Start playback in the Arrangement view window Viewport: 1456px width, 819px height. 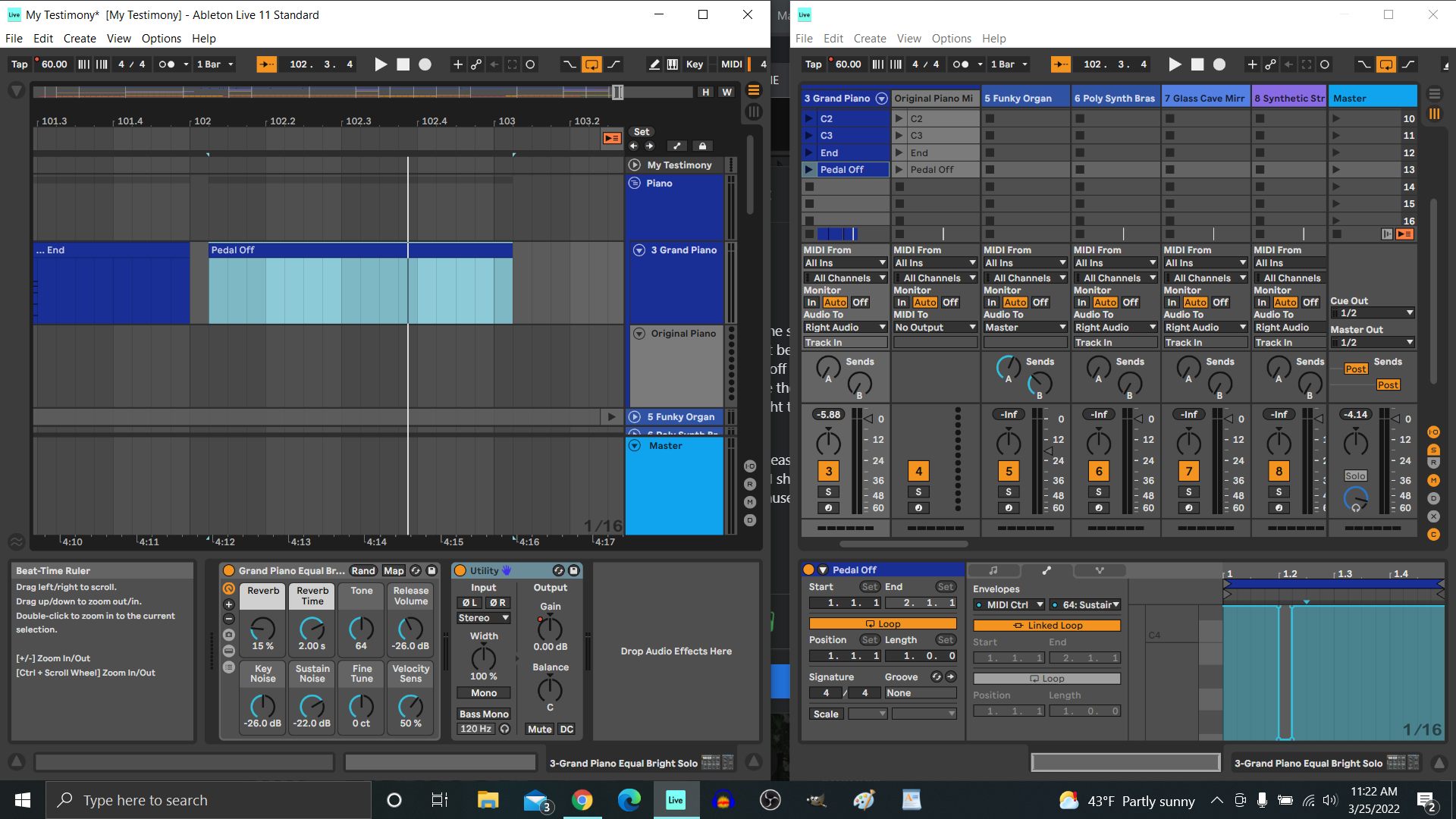point(381,64)
